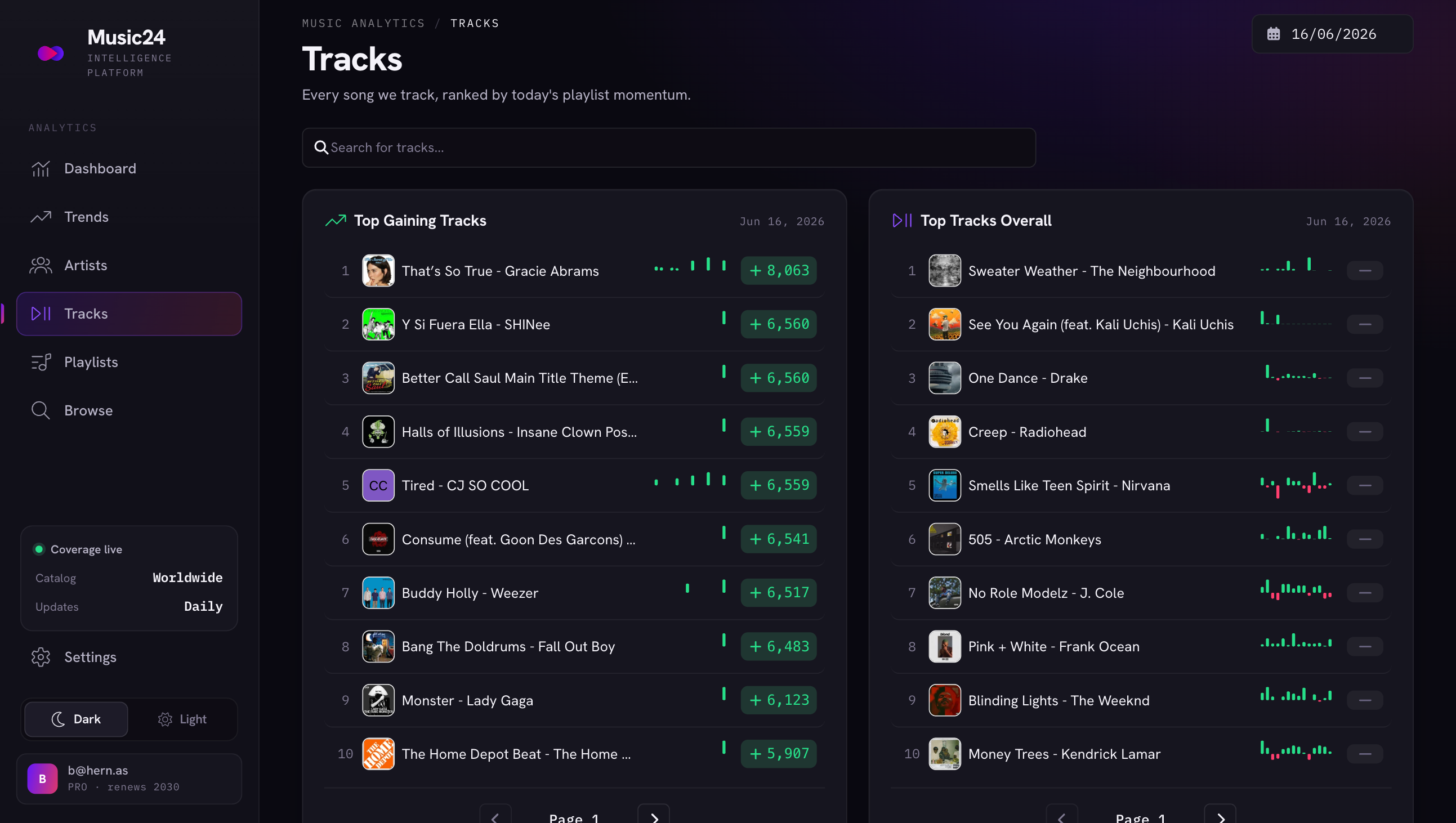Open the Artists section
Viewport: 1456px width, 823px height.
point(129,265)
